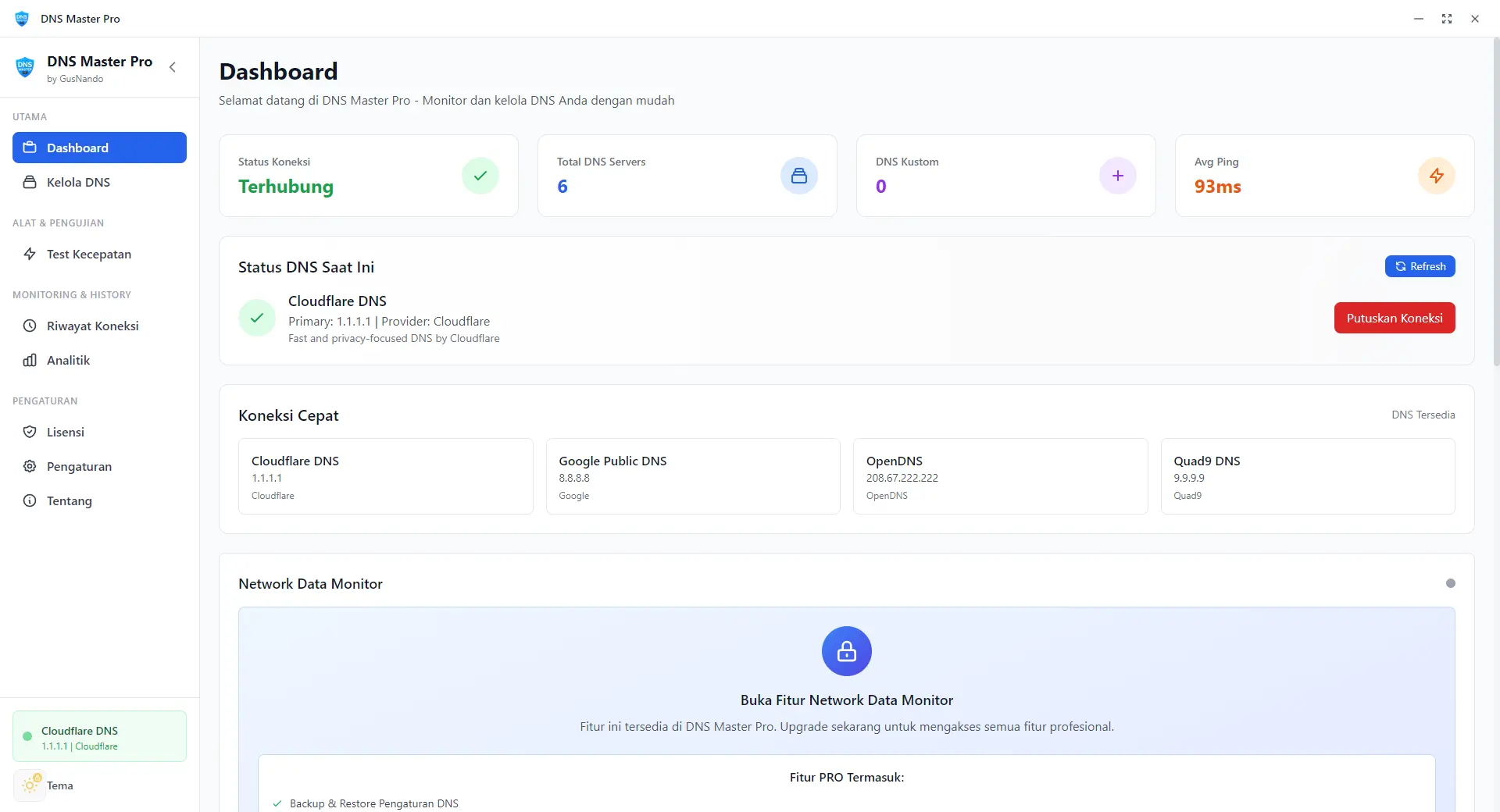Open Kelola DNS in the sidebar
This screenshot has width=1500, height=812.
coord(99,182)
